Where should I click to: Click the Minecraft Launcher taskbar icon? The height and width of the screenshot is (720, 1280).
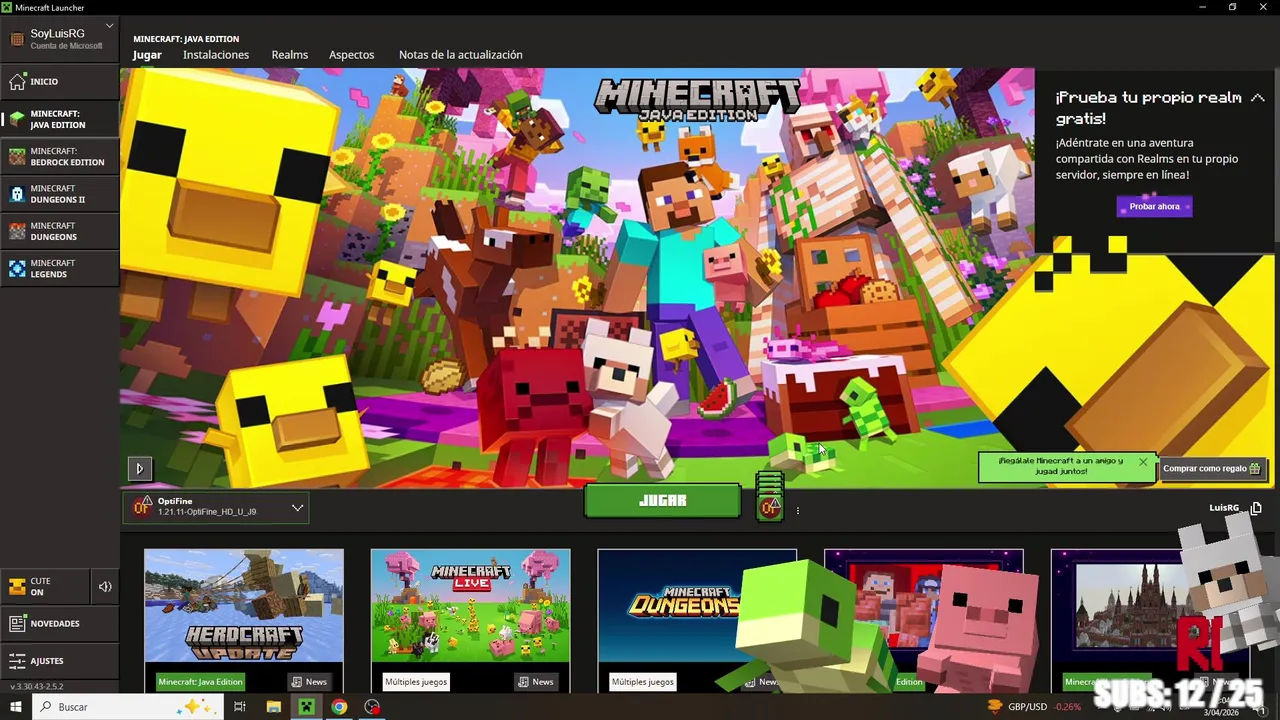[x=306, y=707]
